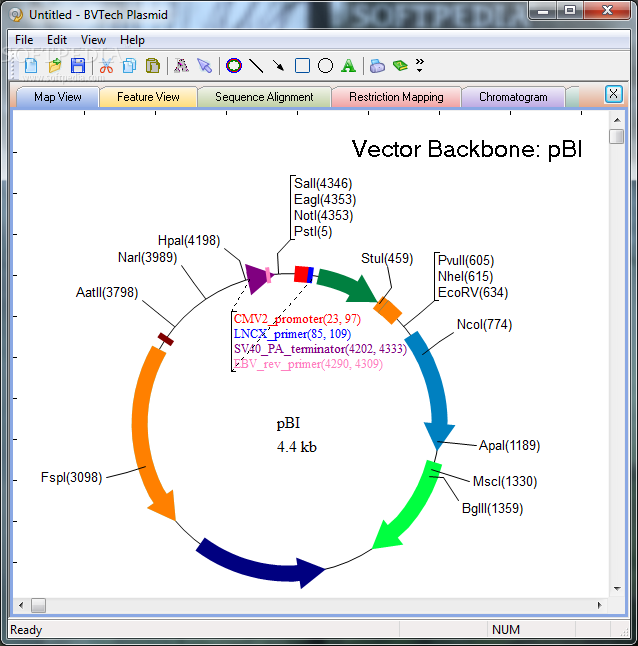This screenshot has width=638, height=646.
Task: Select the PstI(5) site label
Action: coord(313,232)
